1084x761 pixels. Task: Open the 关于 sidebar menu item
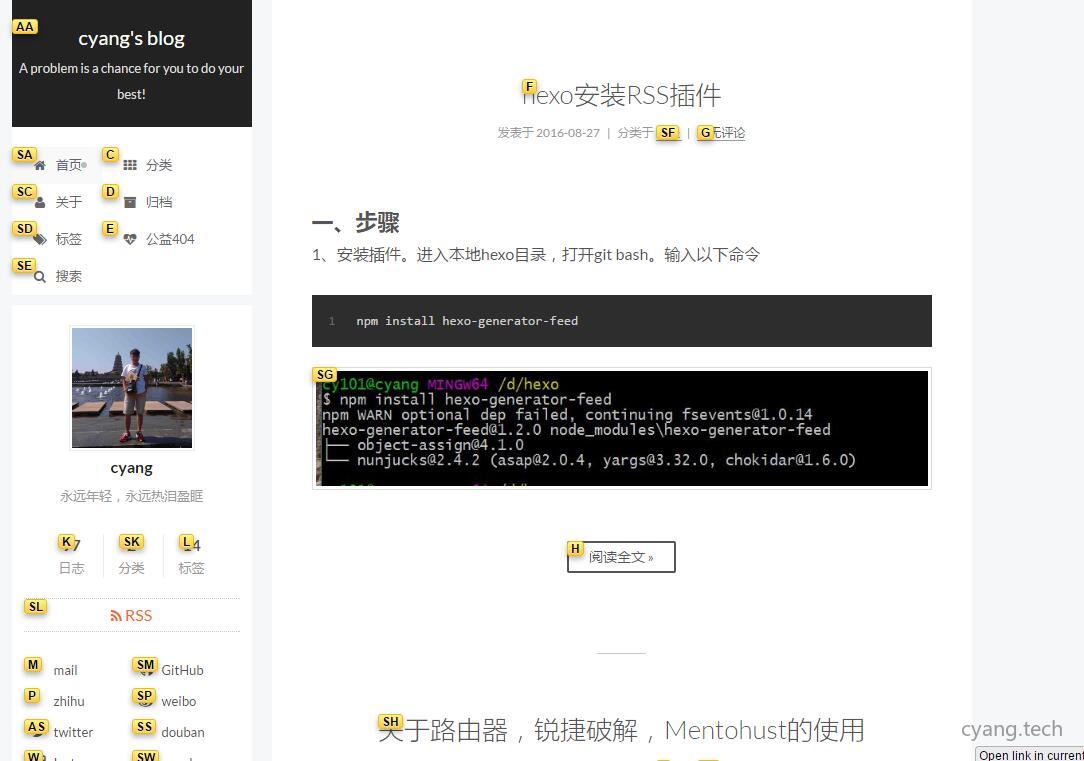[68, 201]
